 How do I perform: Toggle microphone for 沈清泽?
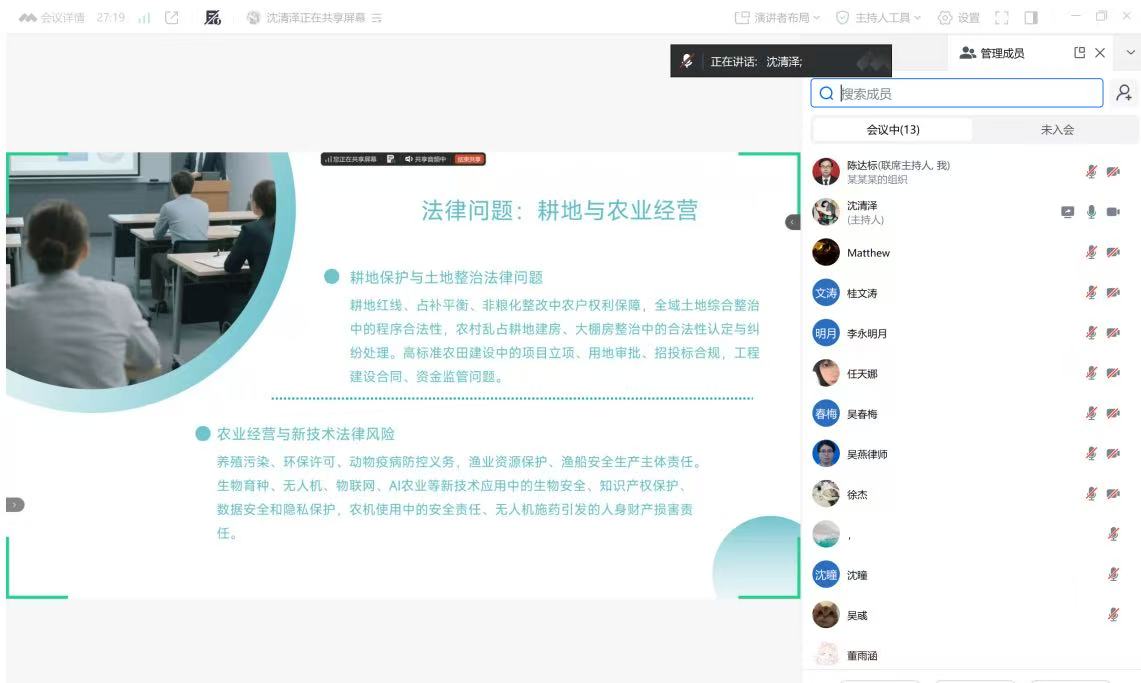pos(1091,212)
